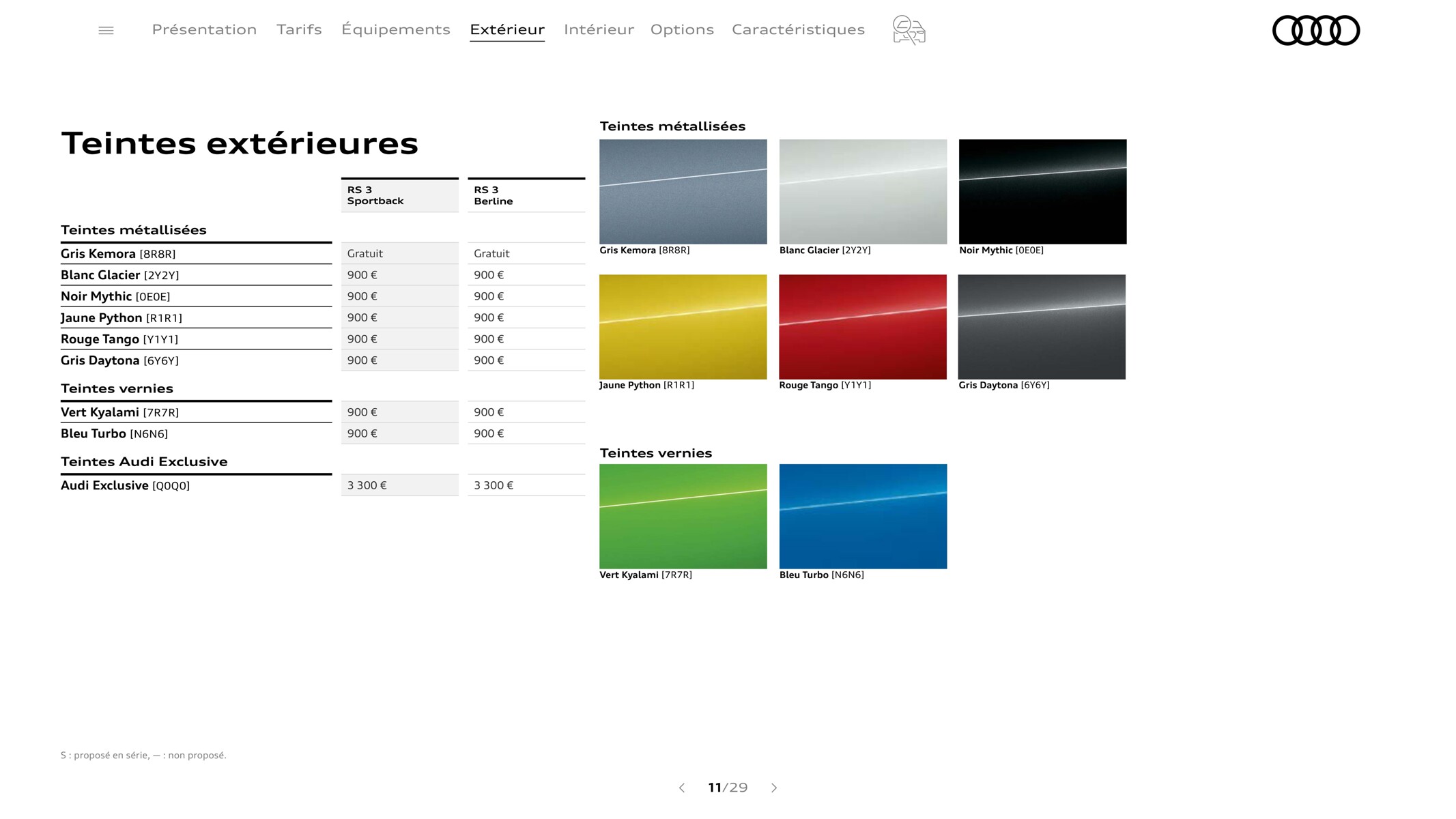Select the Bleu Turbo blue swatch
Viewport: 1456px width, 819px height.
coord(863,517)
